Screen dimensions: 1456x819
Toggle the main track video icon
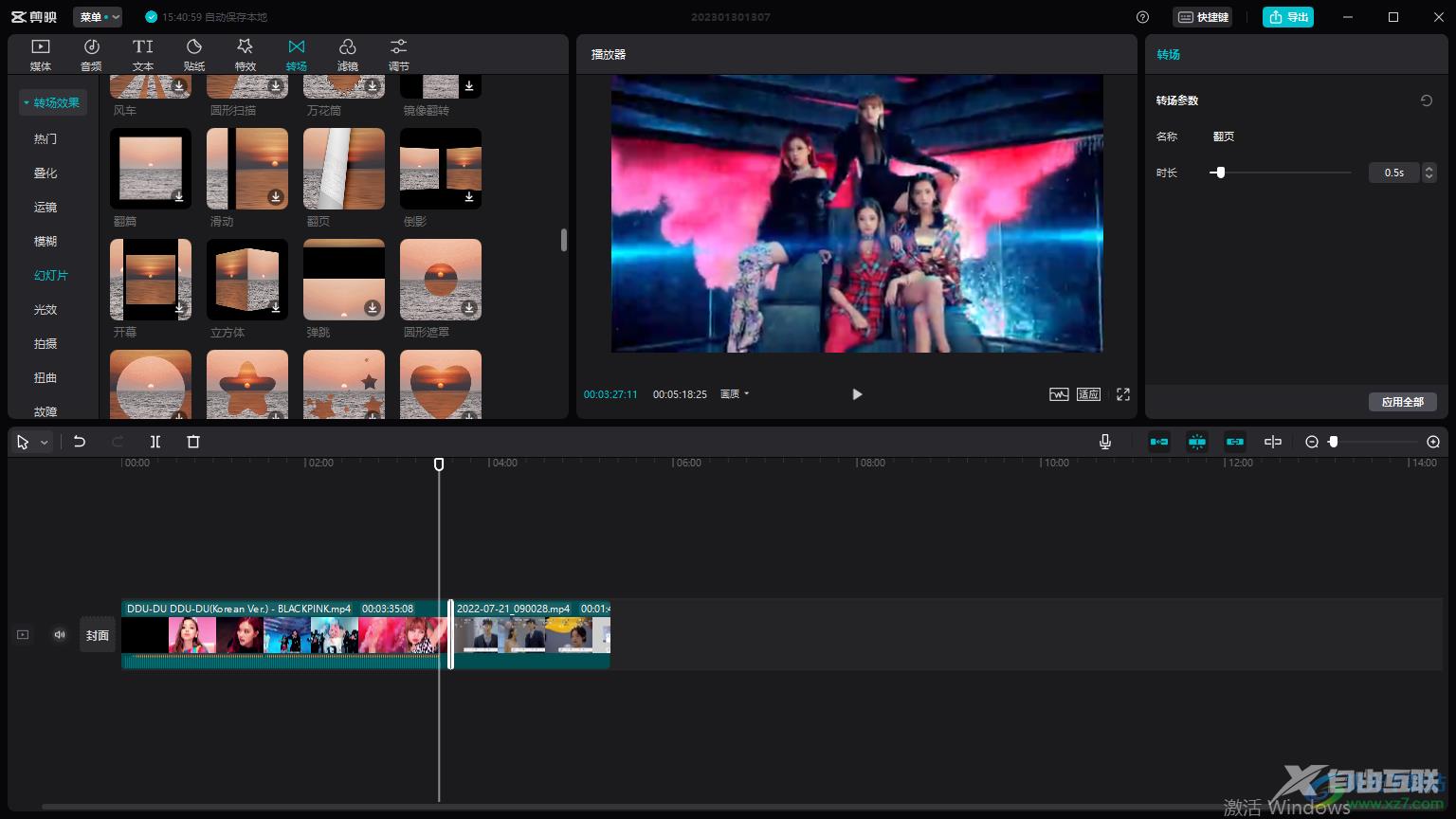(23, 635)
